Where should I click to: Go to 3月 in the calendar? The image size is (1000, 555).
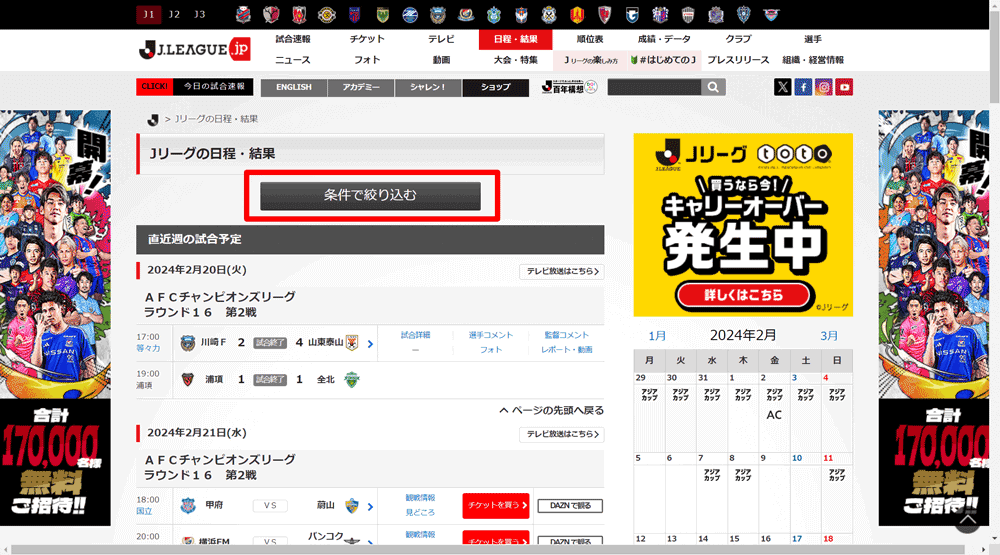(829, 335)
